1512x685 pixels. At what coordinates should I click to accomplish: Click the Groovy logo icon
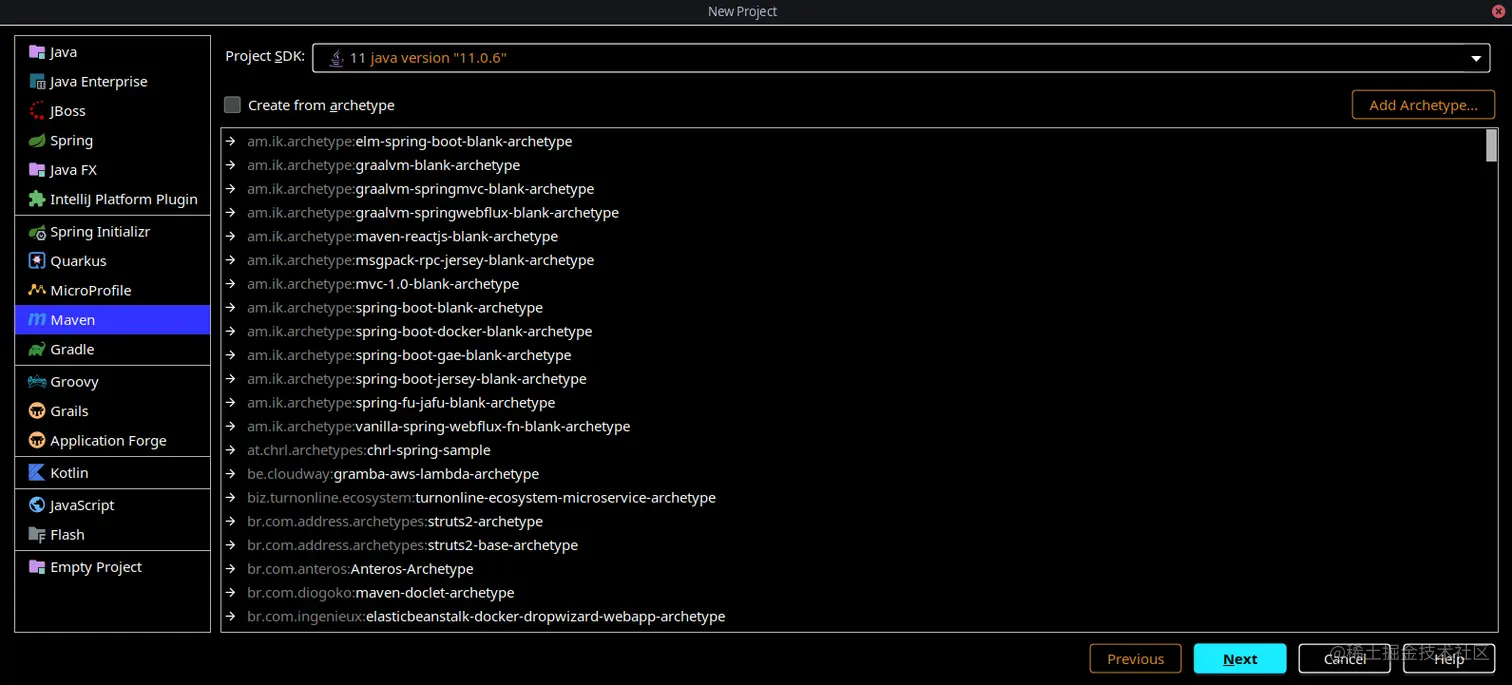coord(37,382)
